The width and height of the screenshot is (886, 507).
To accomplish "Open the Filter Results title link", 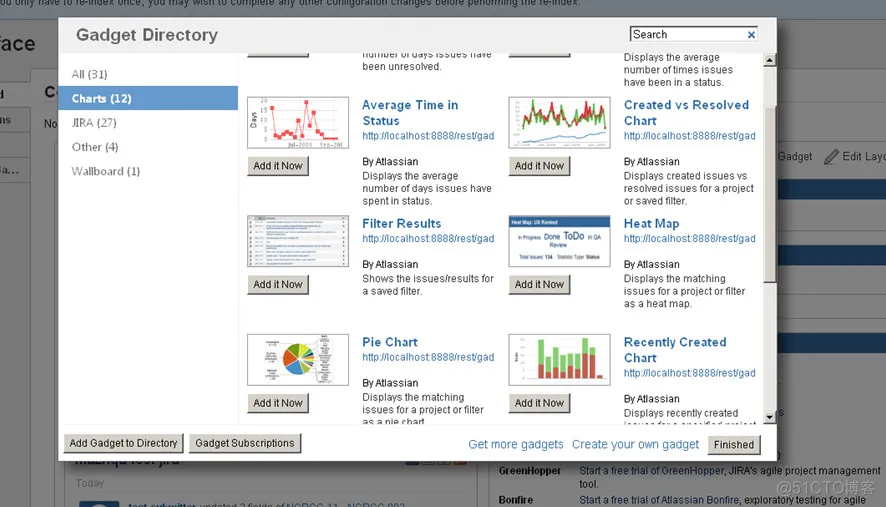I will point(401,224).
